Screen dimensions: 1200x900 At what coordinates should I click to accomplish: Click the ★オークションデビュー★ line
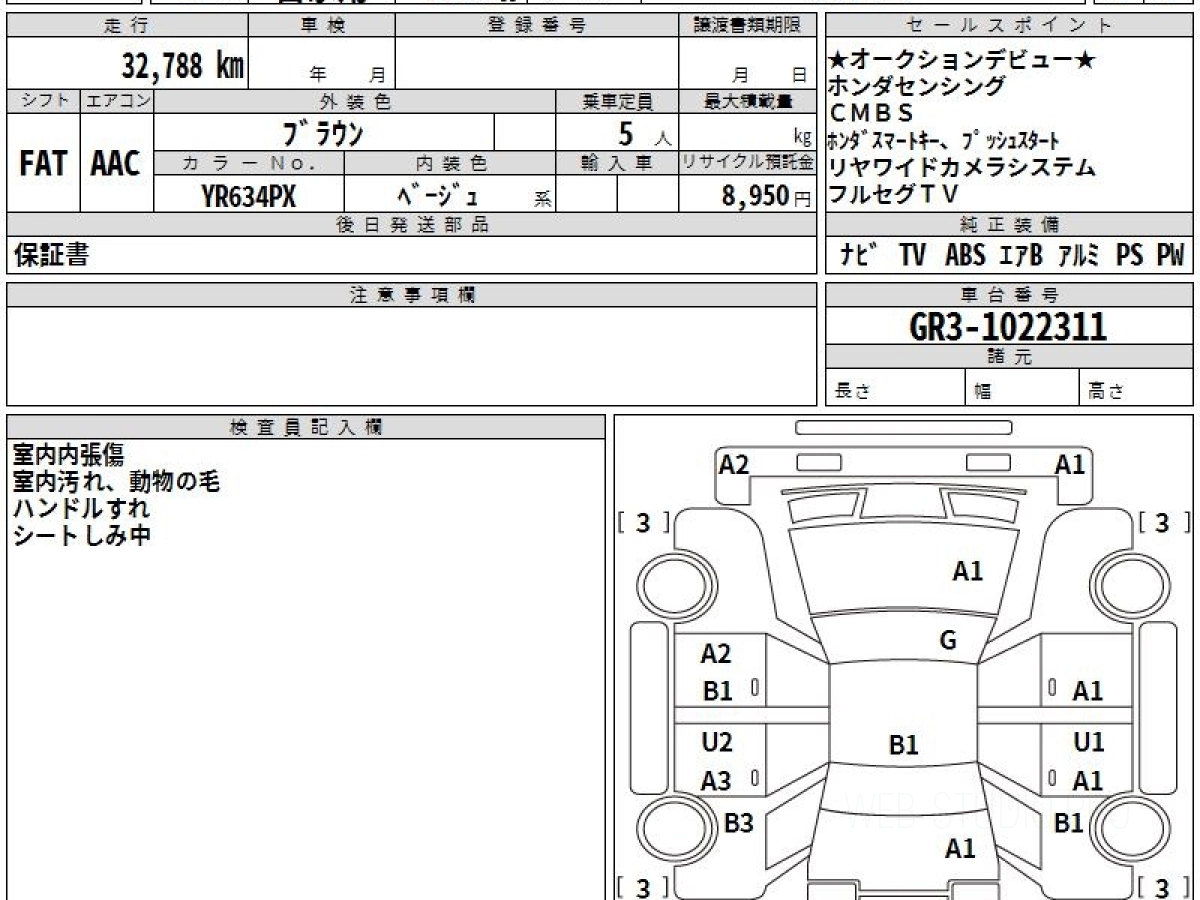click(962, 62)
